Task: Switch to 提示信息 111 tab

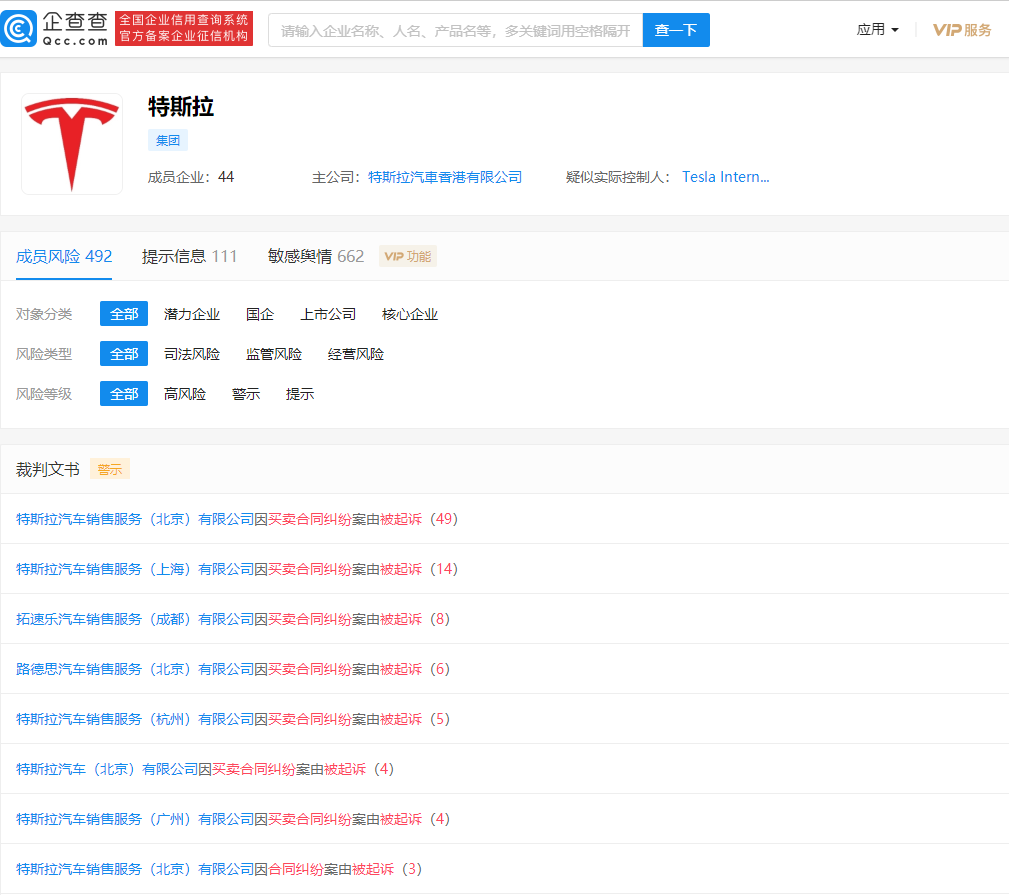Action: 189,257
